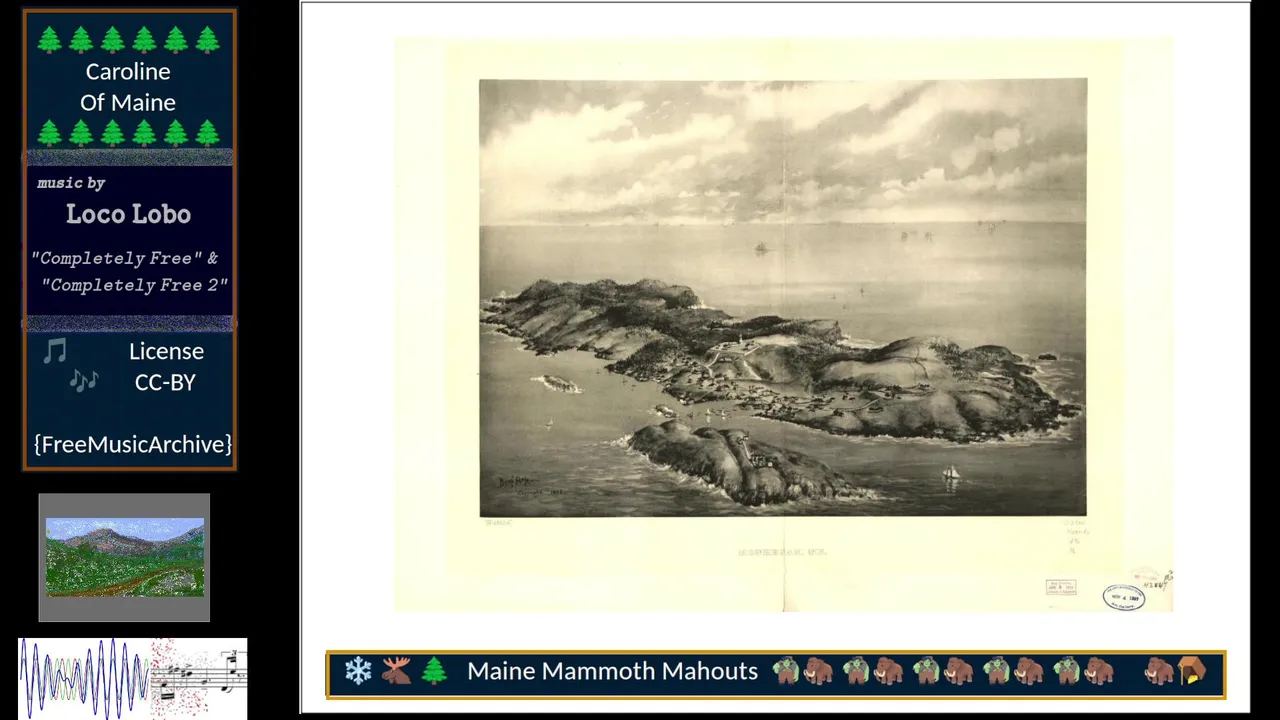This screenshot has width=1280, height=720.
Task: Click the 'Loco Lobo' artist name
Action: coord(128,214)
